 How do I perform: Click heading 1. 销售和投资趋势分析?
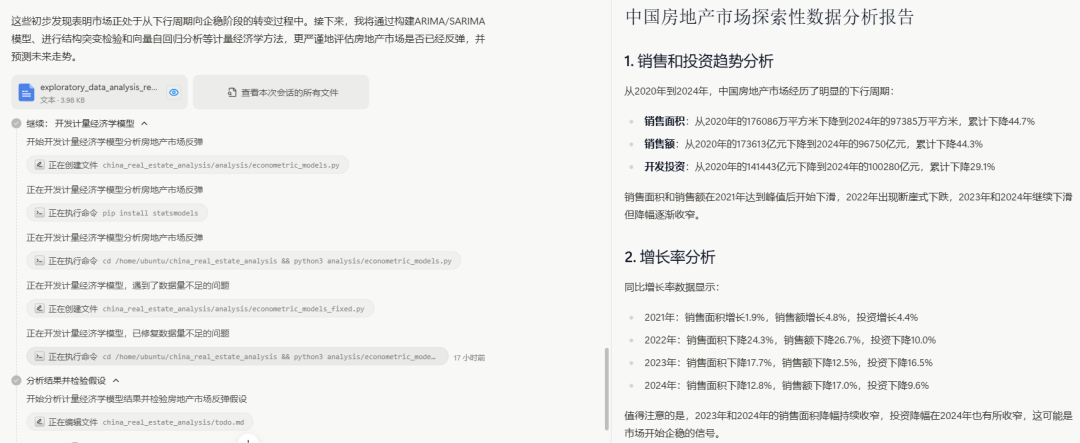pos(699,61)
